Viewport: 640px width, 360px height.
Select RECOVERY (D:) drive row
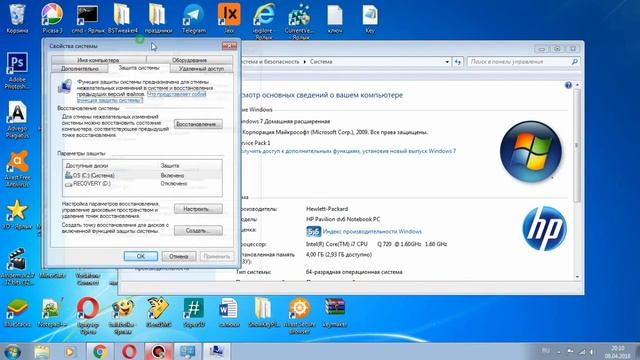pos(142,184)
